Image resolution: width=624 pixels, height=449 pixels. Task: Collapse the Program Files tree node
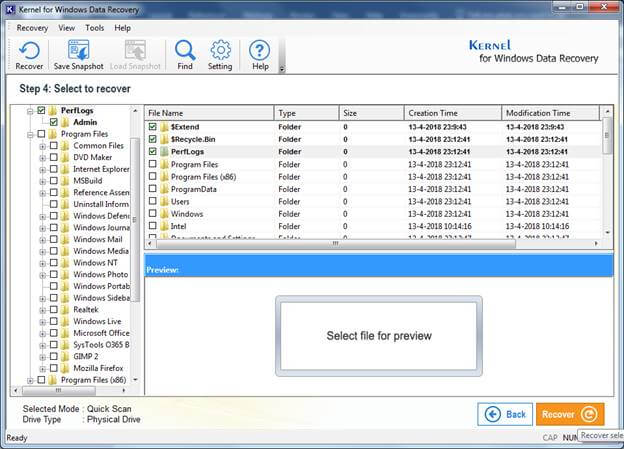[x=30, y=135]
